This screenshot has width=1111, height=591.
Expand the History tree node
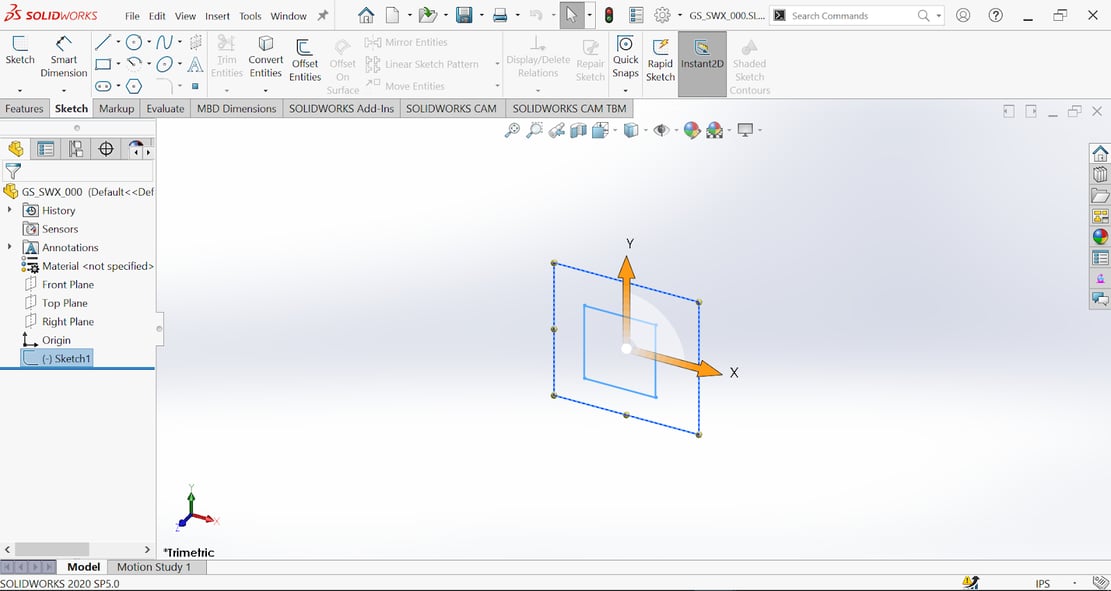click(x=10, y=210)
